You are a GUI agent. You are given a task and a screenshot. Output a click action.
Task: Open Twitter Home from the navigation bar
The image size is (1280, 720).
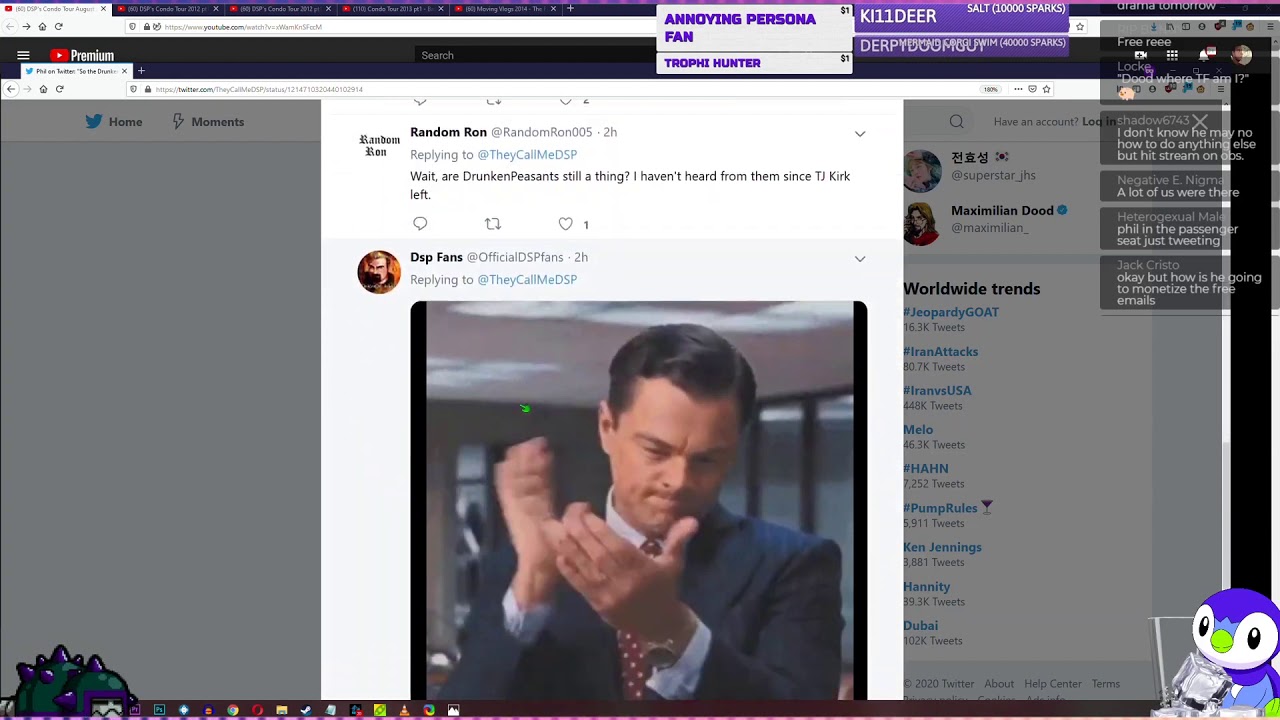point(113,122)
